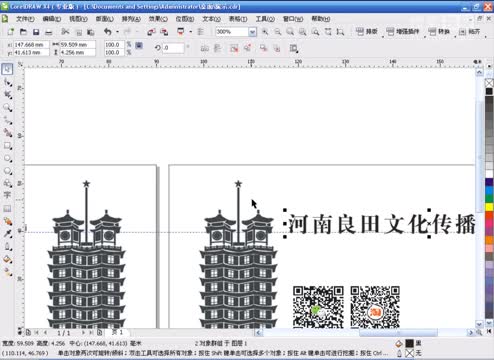Select the no-color X swatch
Screen dimensions: 494x360
click(489, 83)
